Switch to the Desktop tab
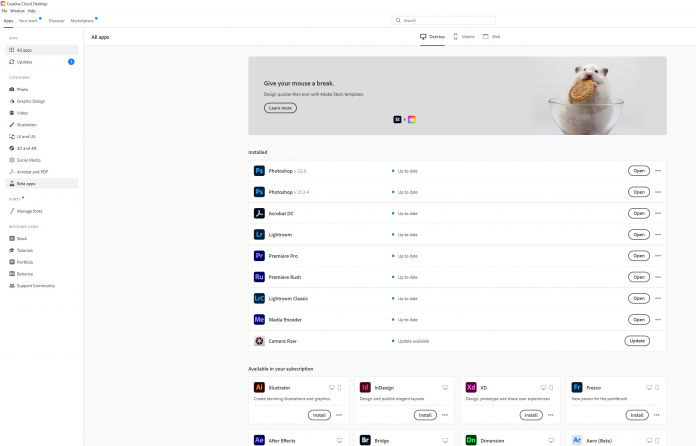Screen dimensions: 696x446 point(432,37)
